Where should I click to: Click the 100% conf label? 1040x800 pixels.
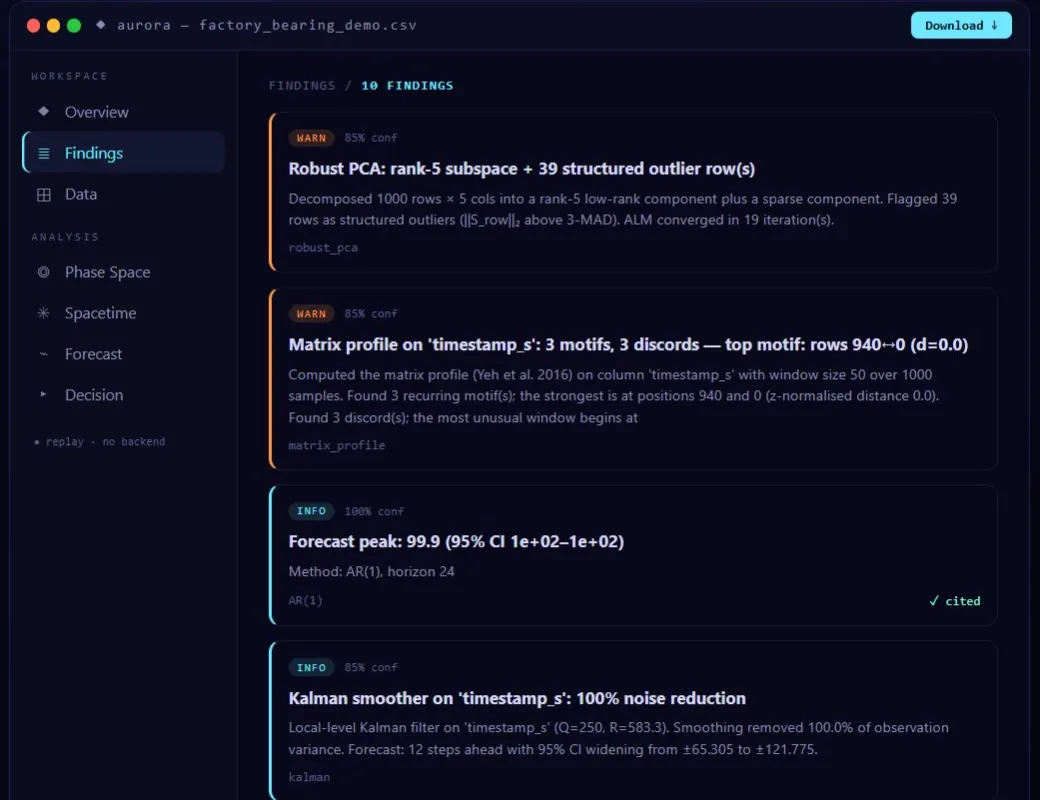[374, 511]
